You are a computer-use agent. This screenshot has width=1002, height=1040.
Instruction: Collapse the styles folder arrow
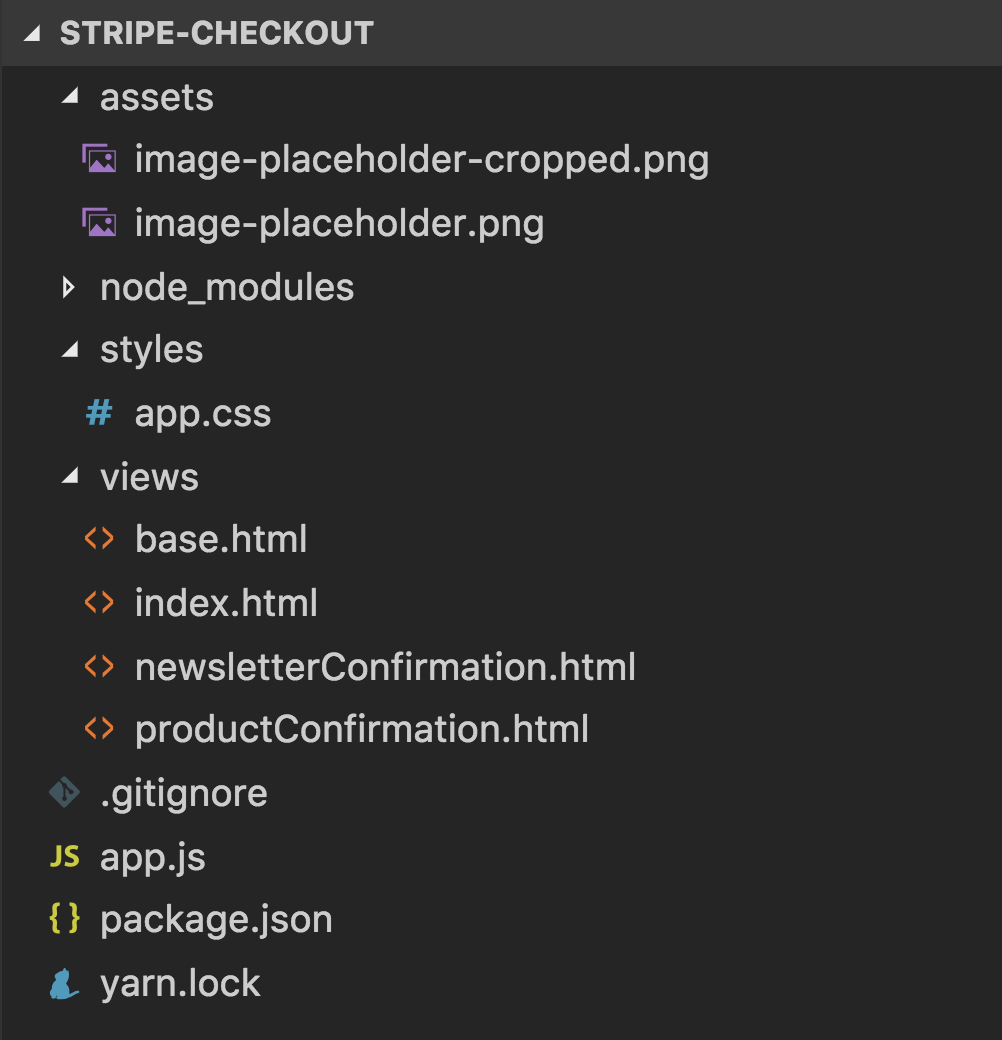[70, 350]
